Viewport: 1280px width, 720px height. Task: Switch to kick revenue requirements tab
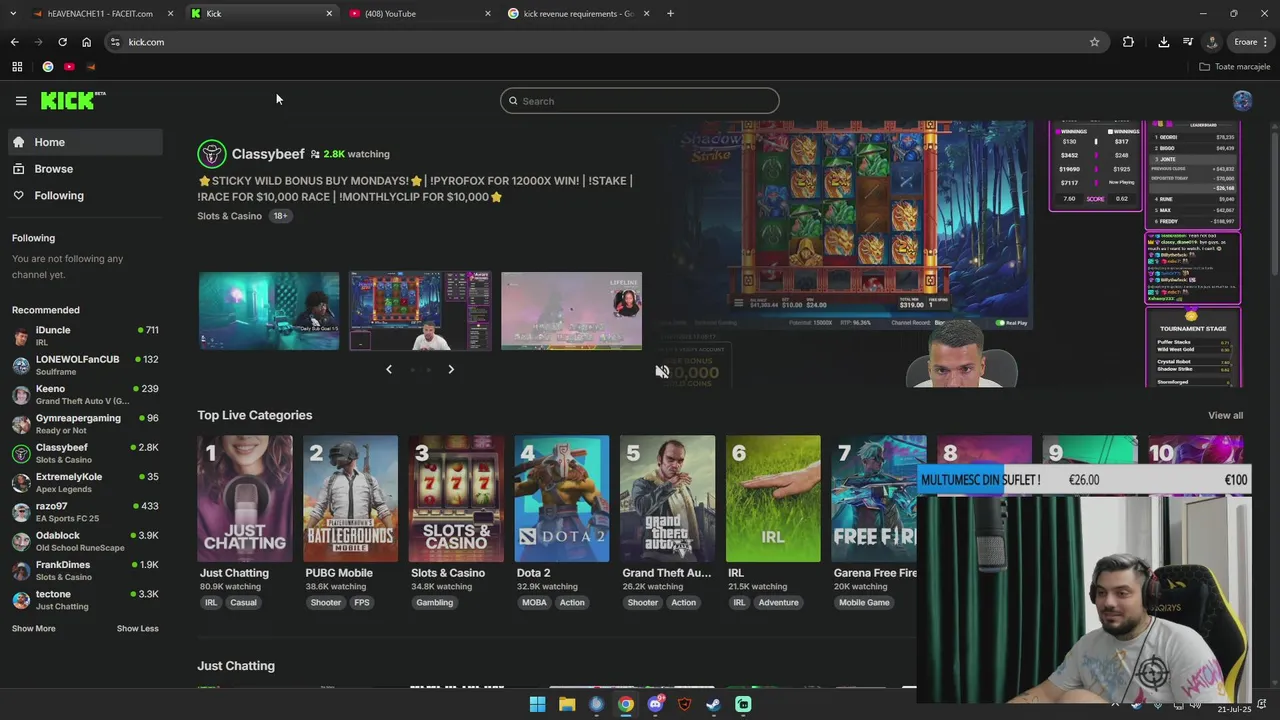pos(578,13)
